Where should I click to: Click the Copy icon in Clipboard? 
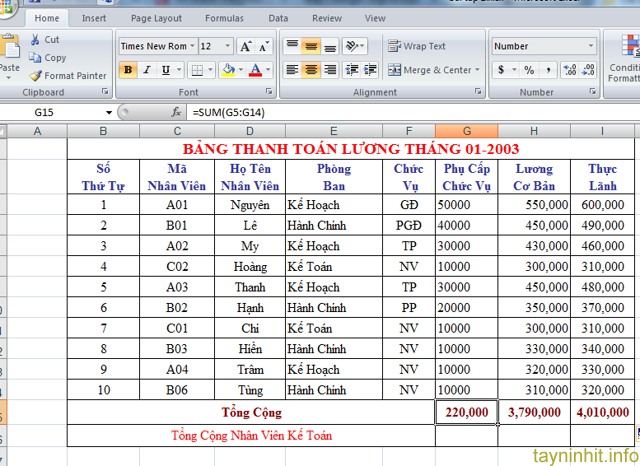[x=36, y=58]
